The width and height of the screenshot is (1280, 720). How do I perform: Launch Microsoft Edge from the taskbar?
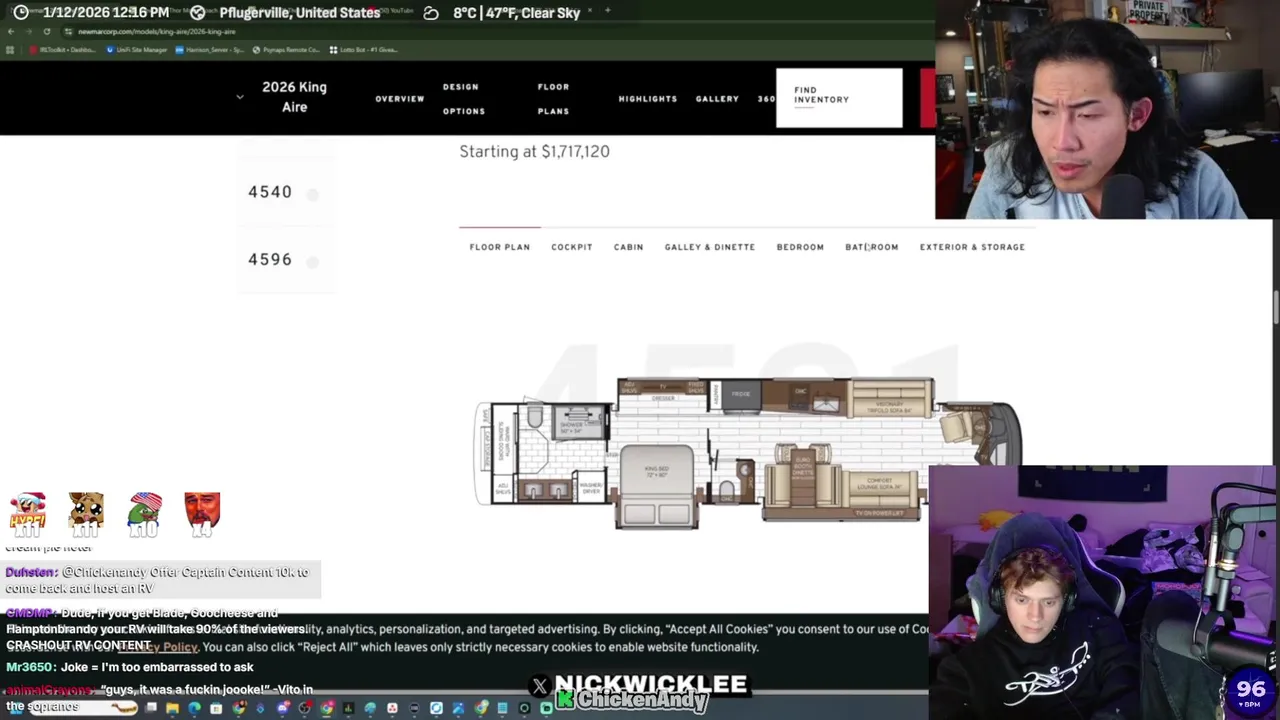(x=194, y=708)
